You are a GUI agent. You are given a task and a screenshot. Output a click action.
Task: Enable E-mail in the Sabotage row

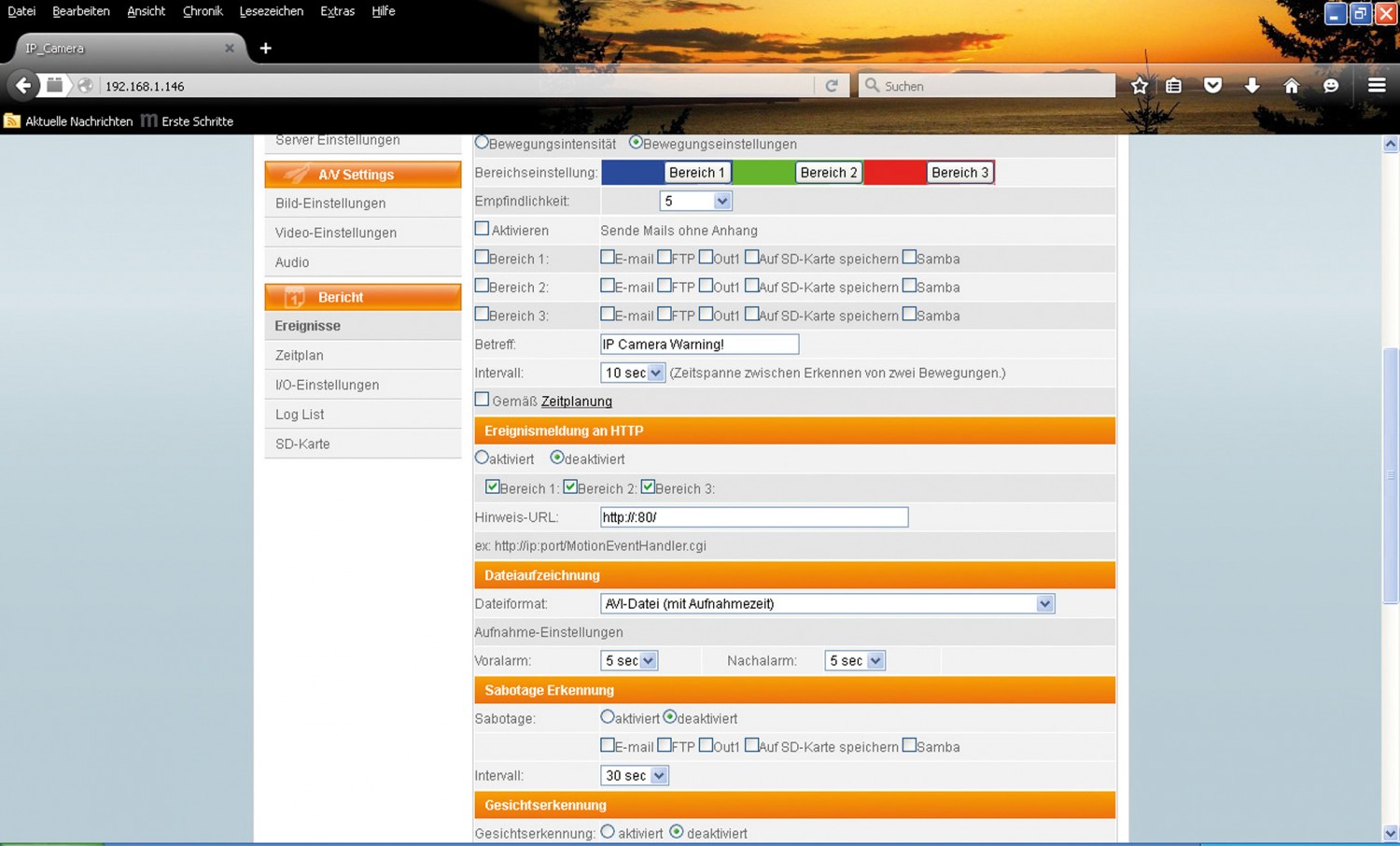608,745
